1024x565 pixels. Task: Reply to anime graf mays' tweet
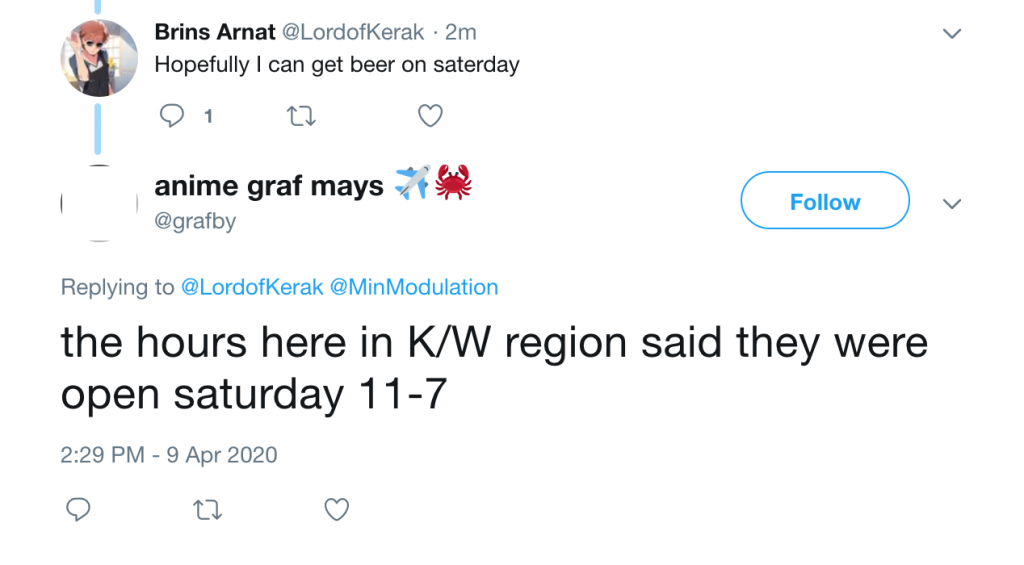[x=78, y=509]
